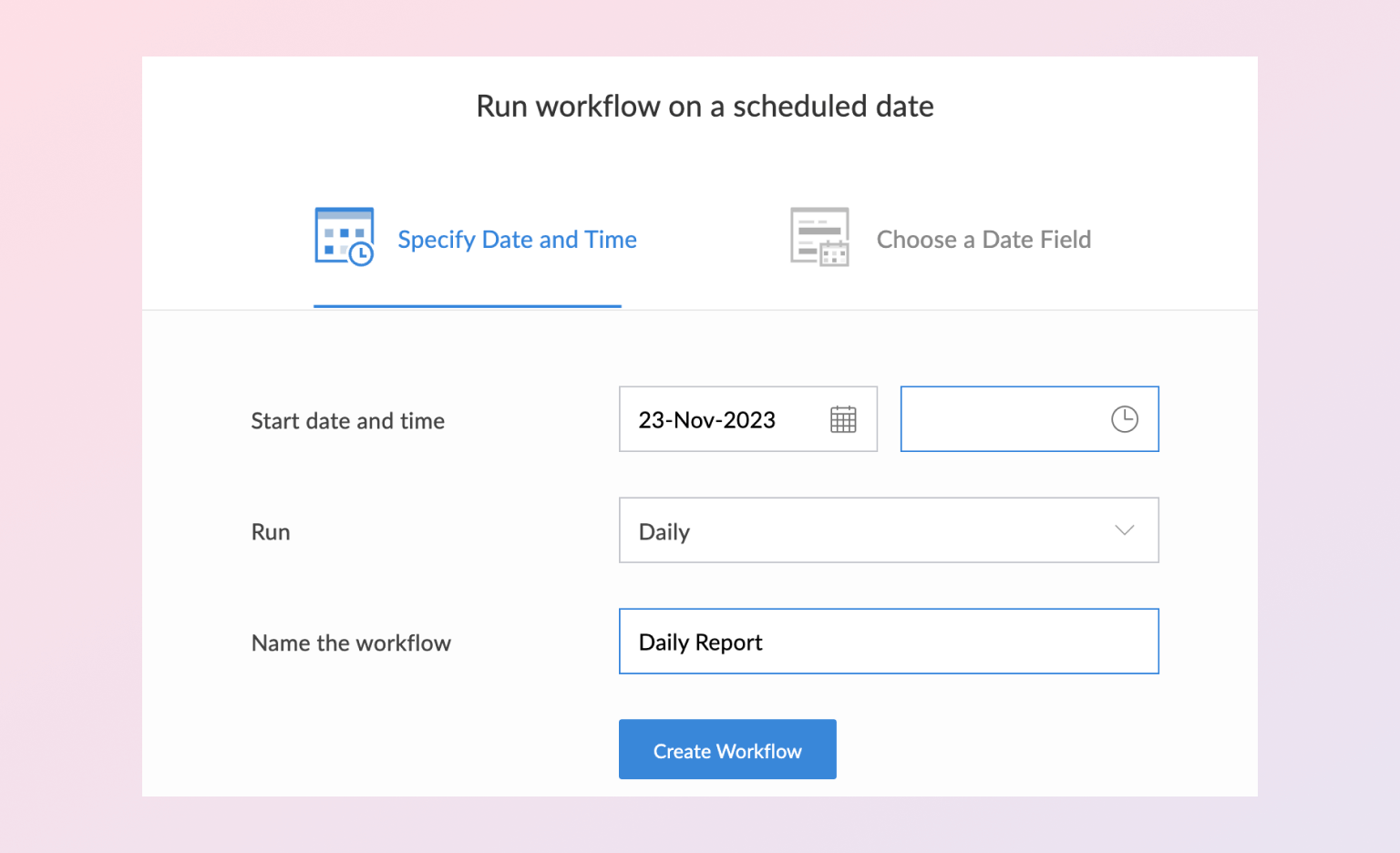Click the form-calendar icon for Choose a Date Field

[x=819, y=237]
